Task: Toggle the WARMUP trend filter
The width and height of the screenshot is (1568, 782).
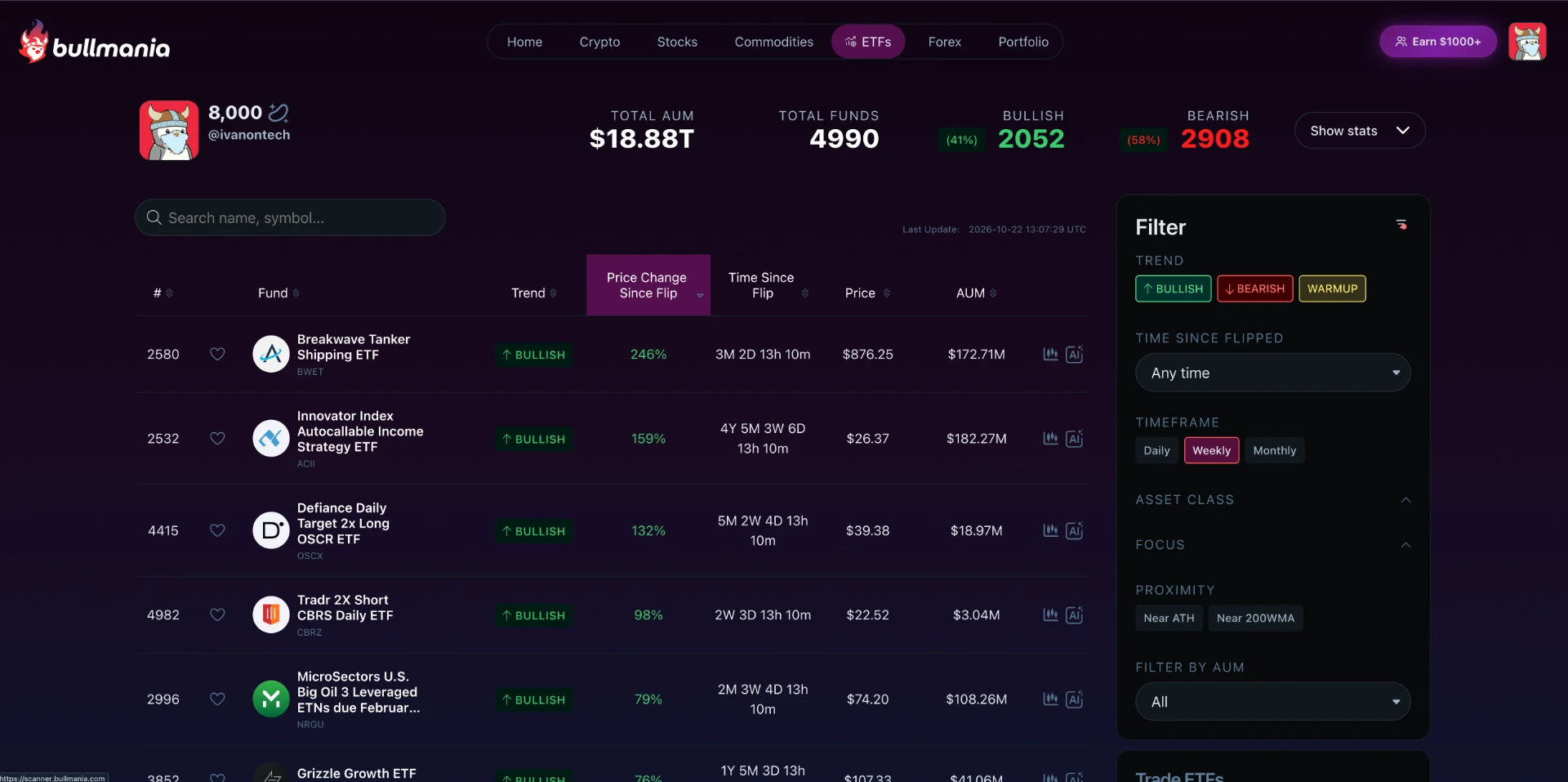Action: [x=1332, y=288]
